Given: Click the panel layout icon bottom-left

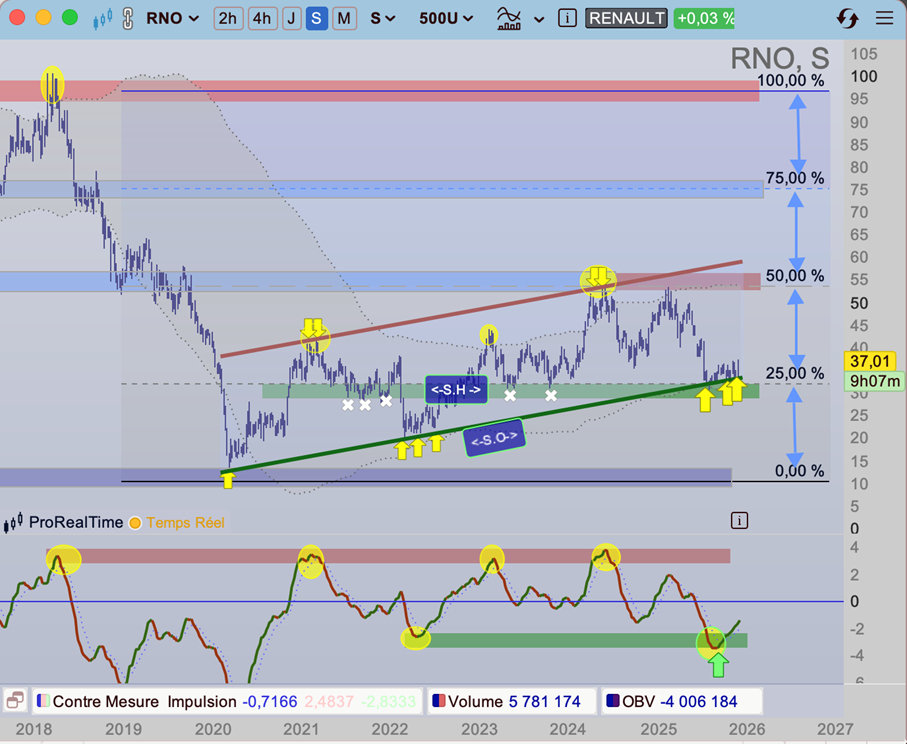Looking at the screenshot, I should [x=15, y=701].
